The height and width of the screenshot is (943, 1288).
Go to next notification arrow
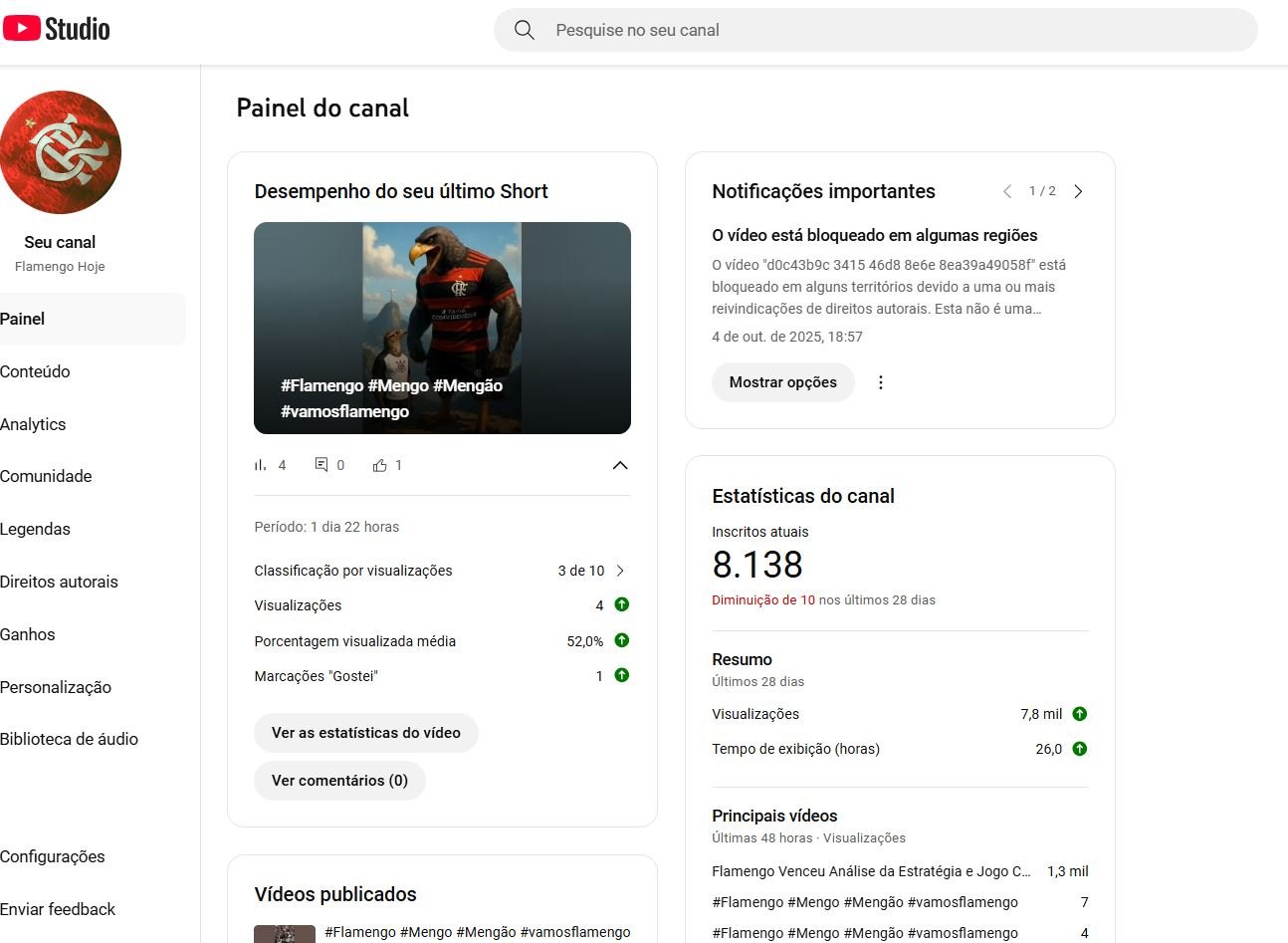pos(1078,191)
